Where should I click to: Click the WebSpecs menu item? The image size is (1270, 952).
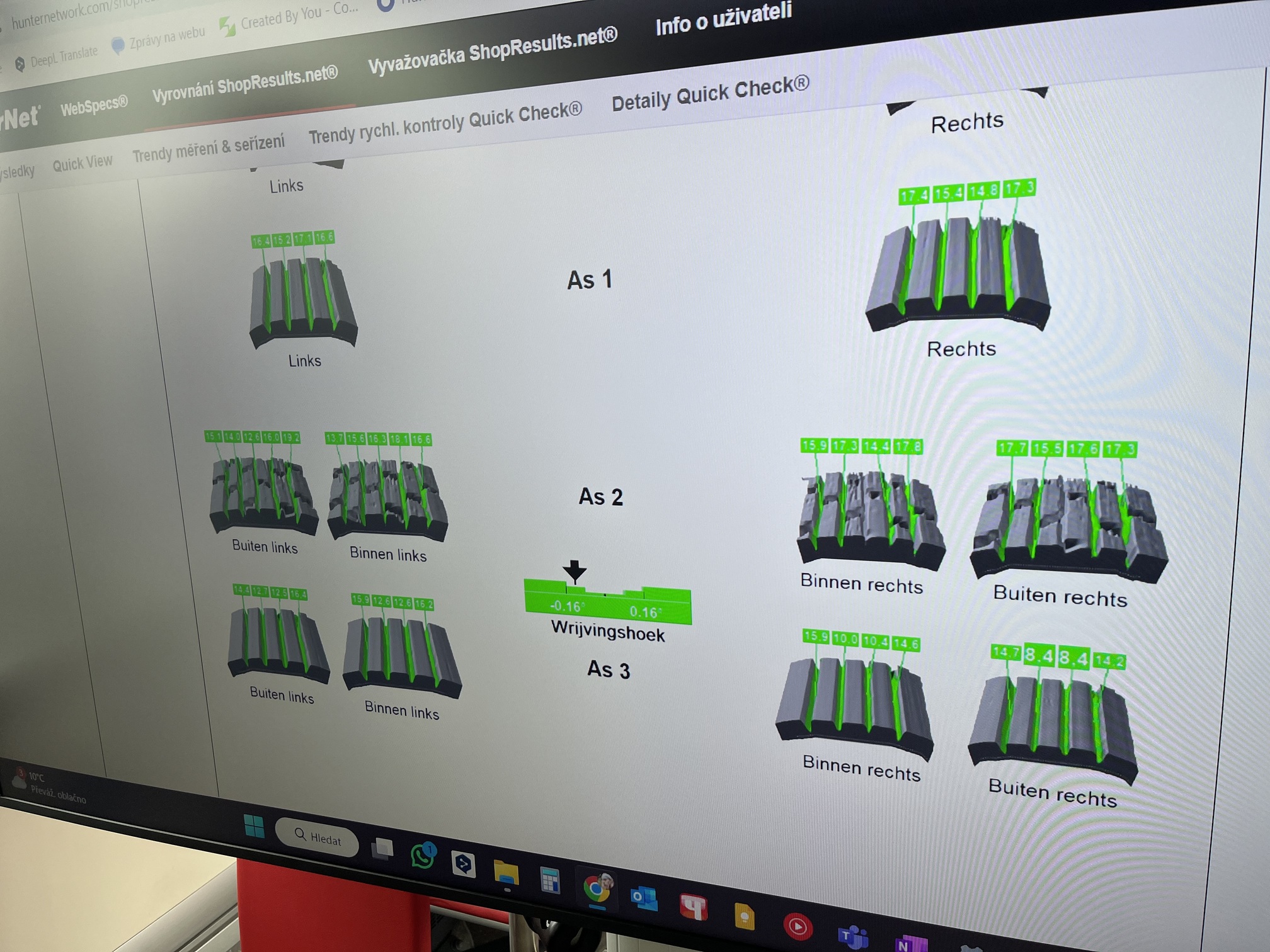94,107
